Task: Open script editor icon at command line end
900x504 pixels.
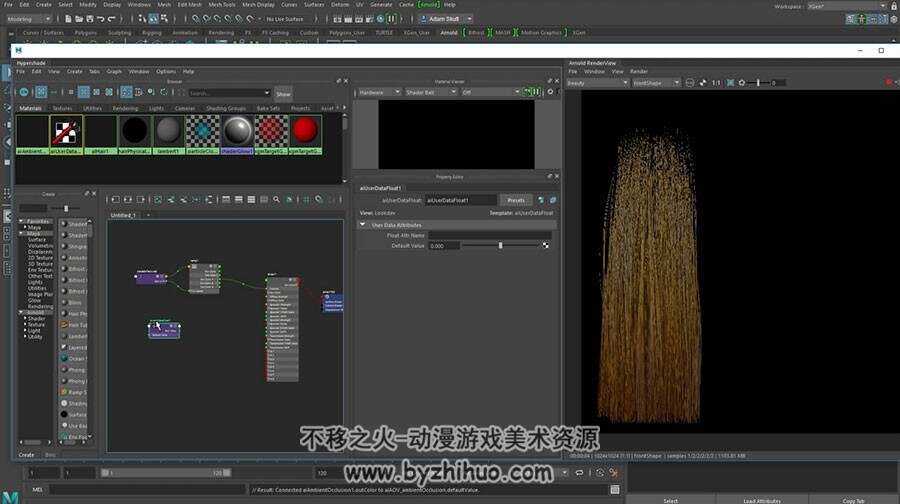Action: click(x=615, y=490)
